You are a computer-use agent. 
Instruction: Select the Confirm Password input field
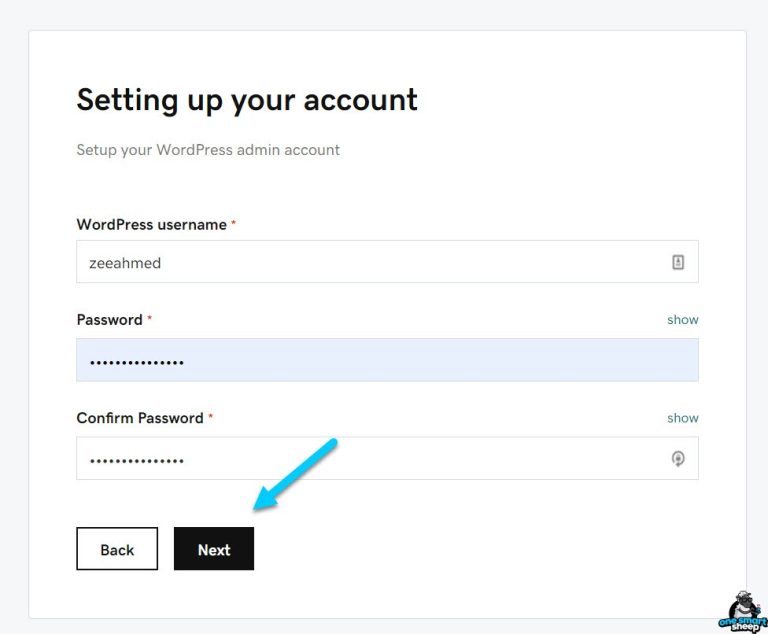[x=370, y=459]
